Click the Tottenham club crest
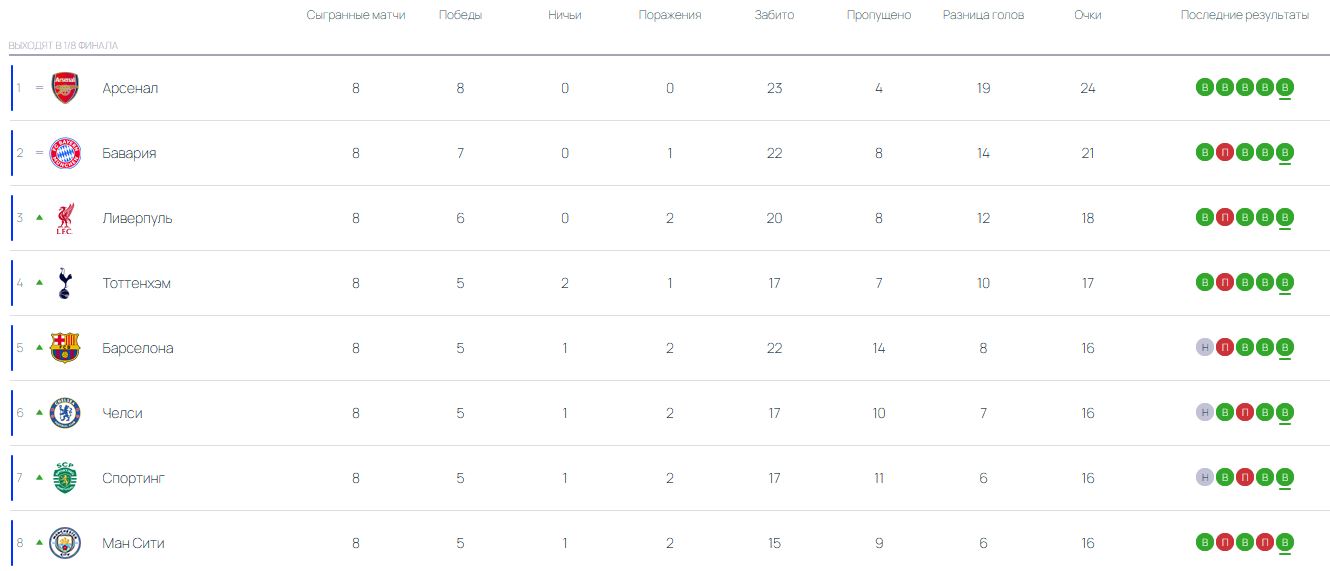Viewport: 1330px width, 571px height. (65, 283)
